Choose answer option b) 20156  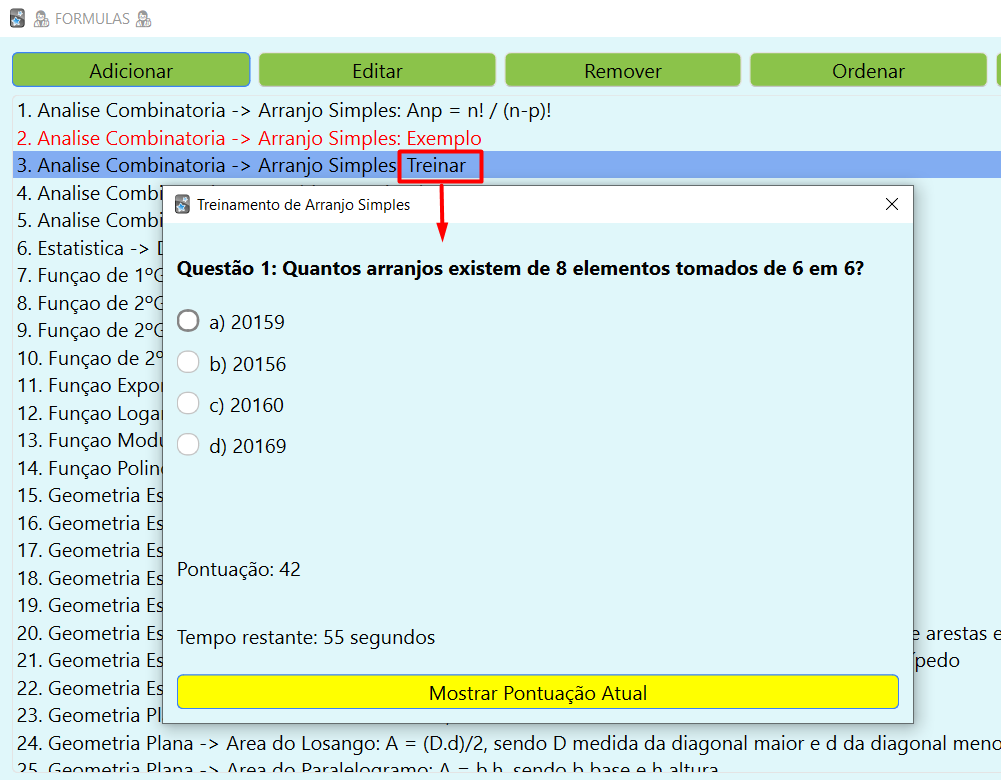[x=189, y=364]
